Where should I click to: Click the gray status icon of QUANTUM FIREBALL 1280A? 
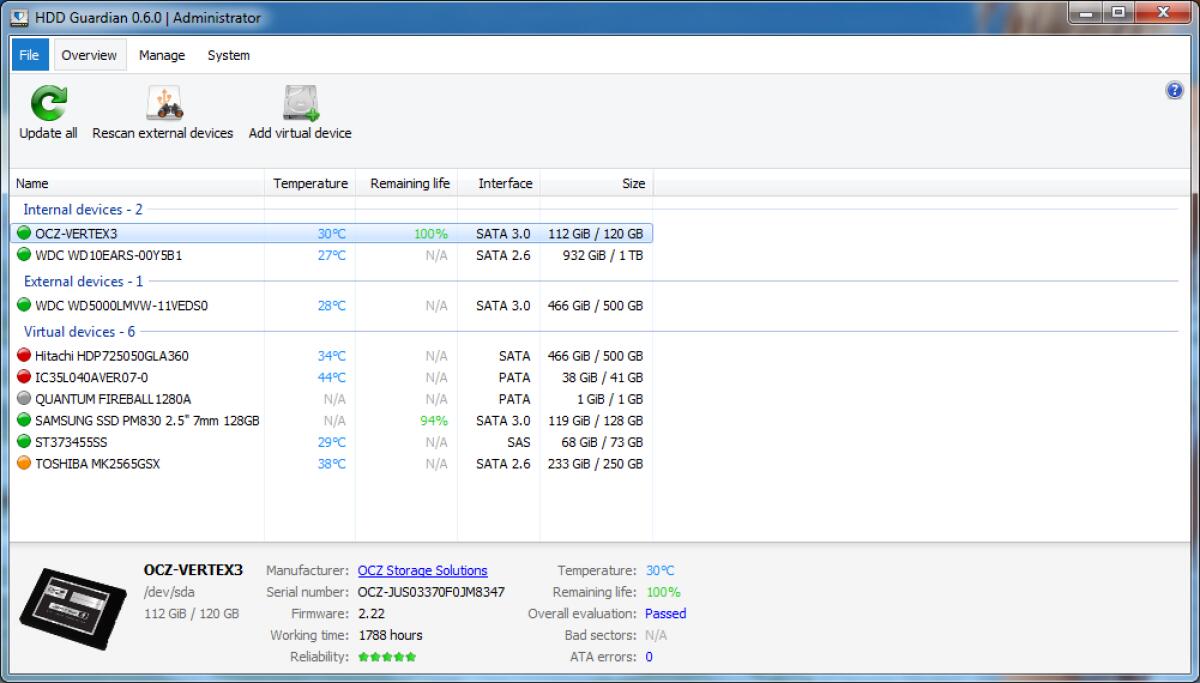(x=22, y=399)
